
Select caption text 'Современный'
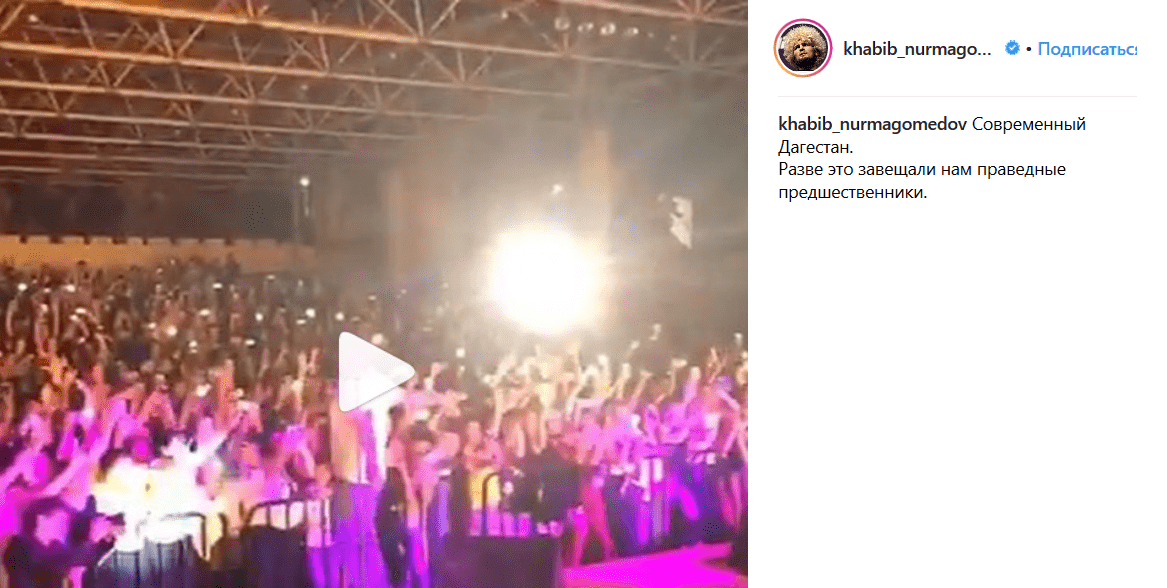coord(1029,124)
